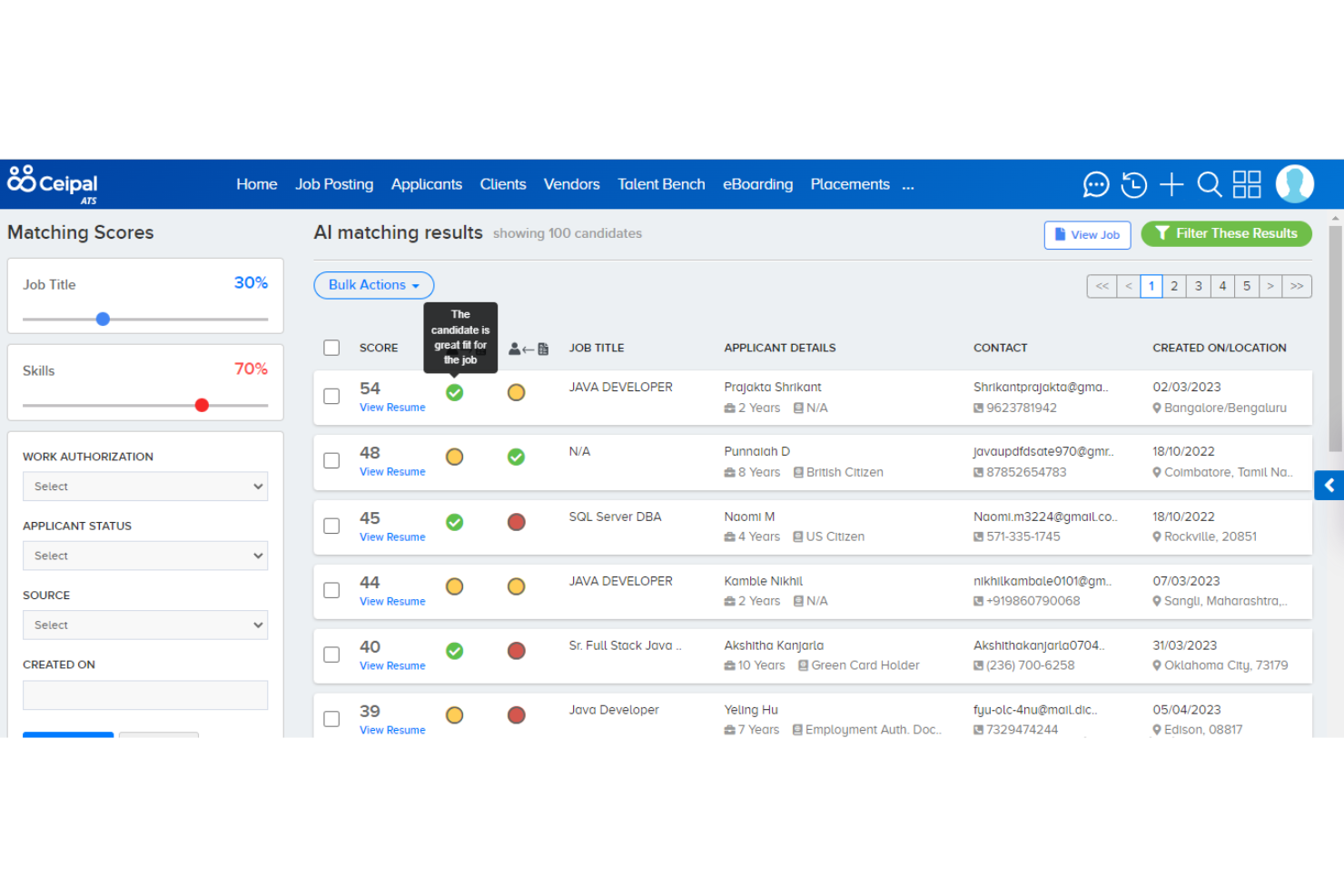Click yellow job-match circle for Prajakta Shrikant
Viewport: 1344px width, 896px height.
click(517, 393)
